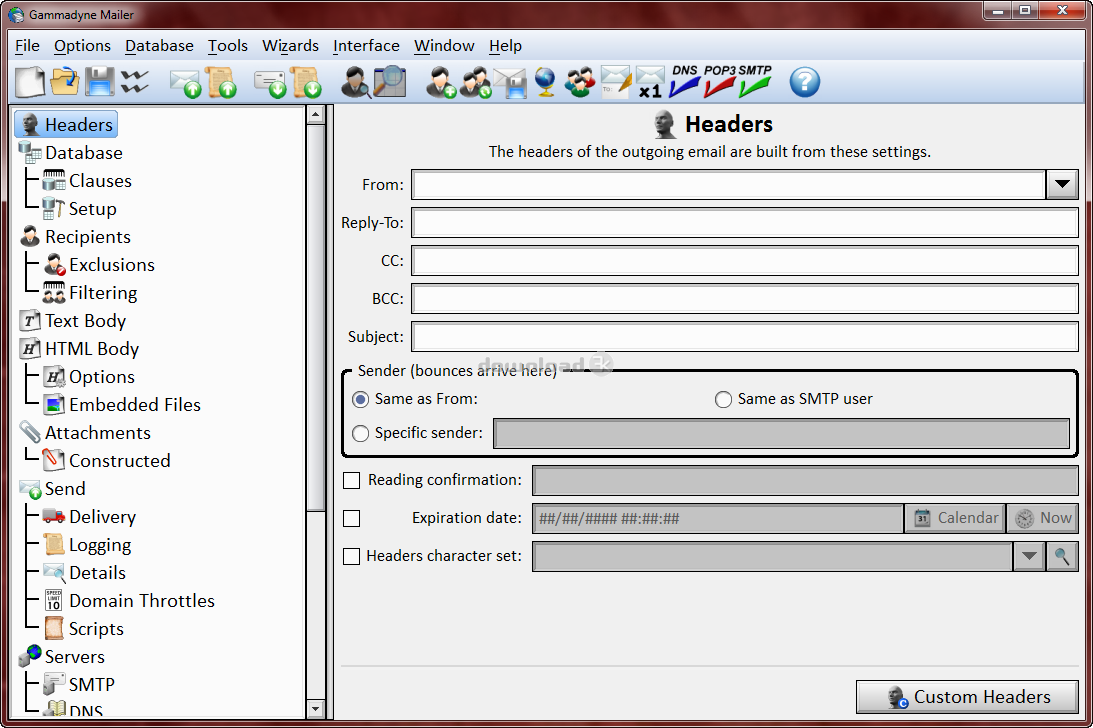Image resolution: width=1093 pixels, height=728 pixels.
Task: Open the Headers character set dropdown arrow
Action: click(1029, 556)
